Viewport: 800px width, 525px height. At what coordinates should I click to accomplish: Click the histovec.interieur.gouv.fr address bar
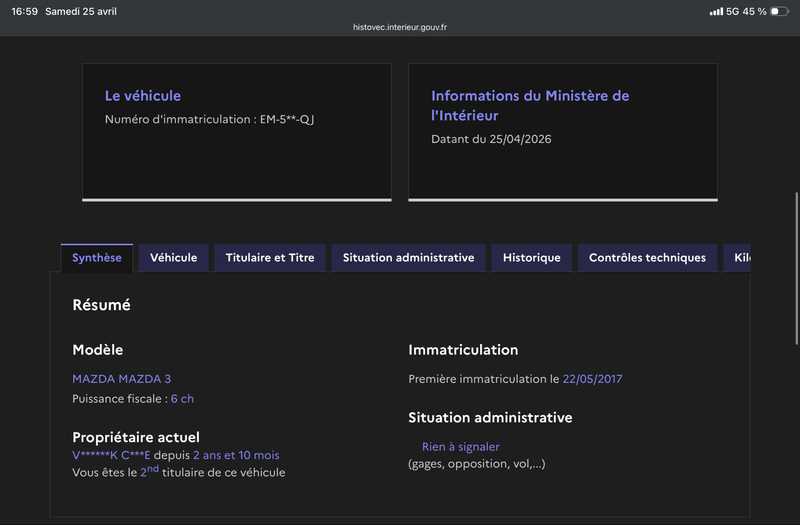pyautogui.click(x=400, y=28)
